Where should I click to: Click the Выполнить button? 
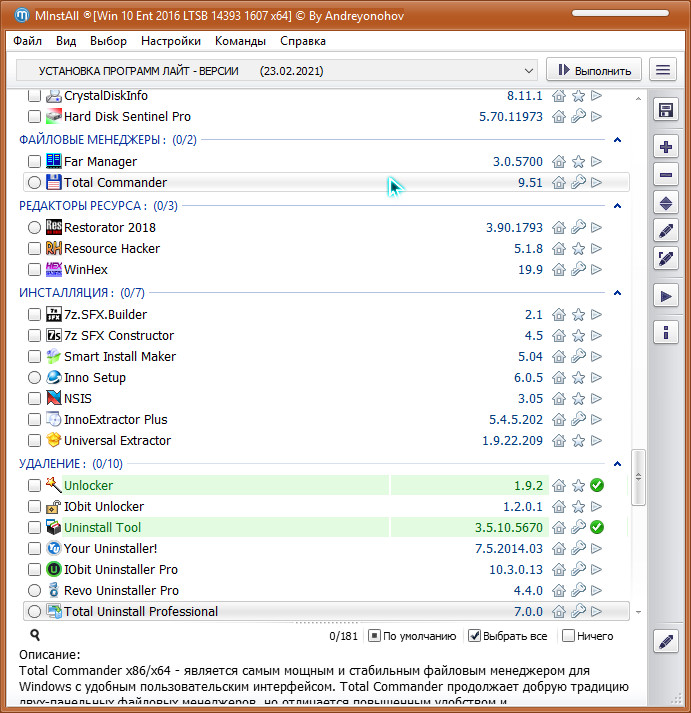(x=594, y=70)
